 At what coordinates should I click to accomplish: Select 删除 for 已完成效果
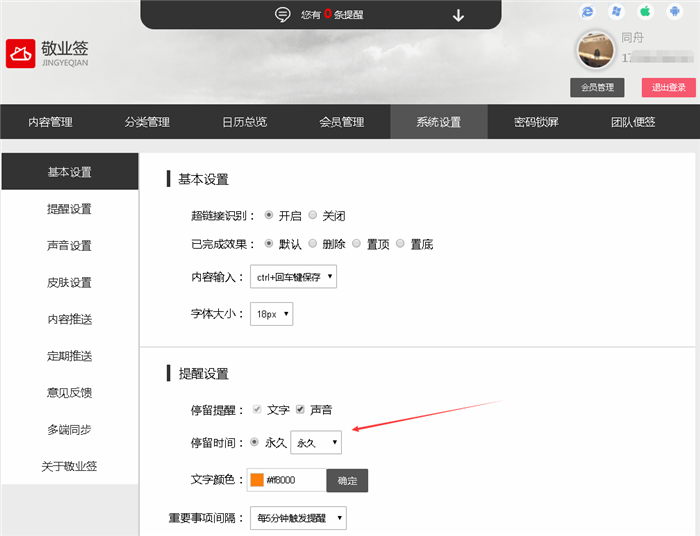(x=313, y=244)
